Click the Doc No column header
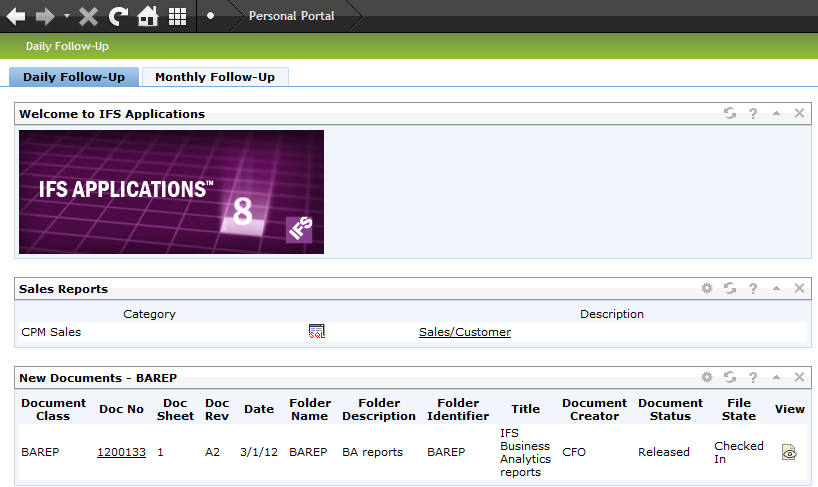This screenshot has width=818, height=487. (121, 409)
